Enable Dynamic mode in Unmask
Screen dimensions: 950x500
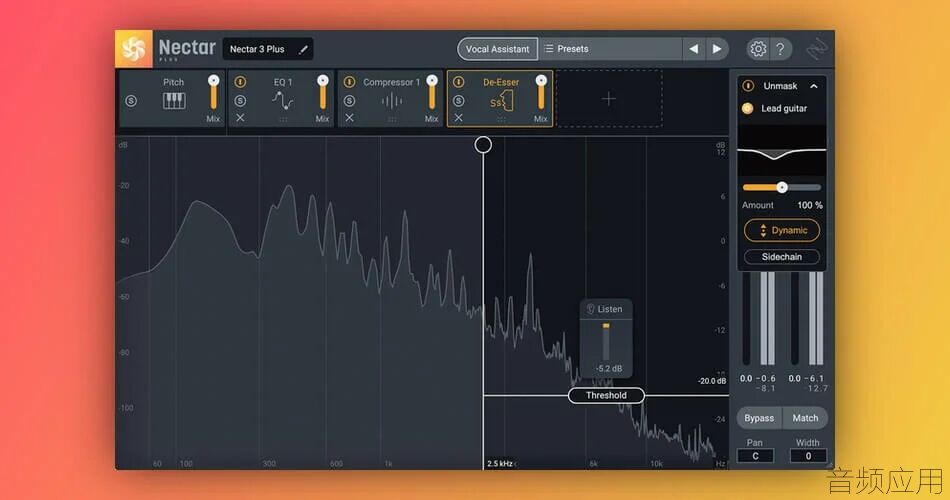(782, 230)
